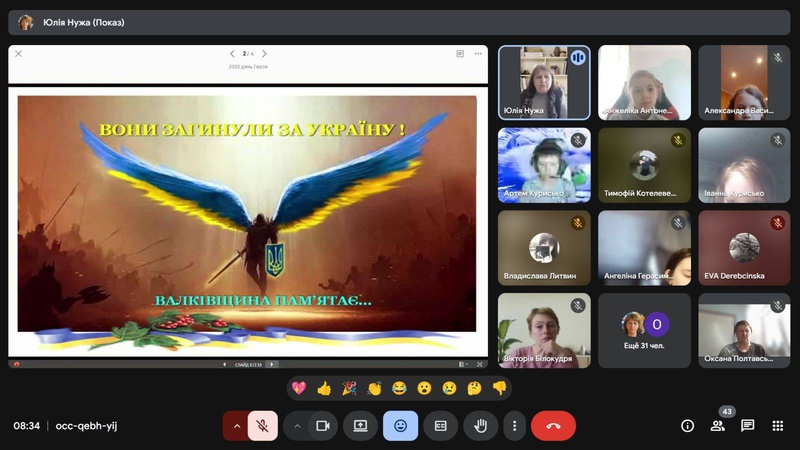Click the present screen button

[x=360, y=426]
